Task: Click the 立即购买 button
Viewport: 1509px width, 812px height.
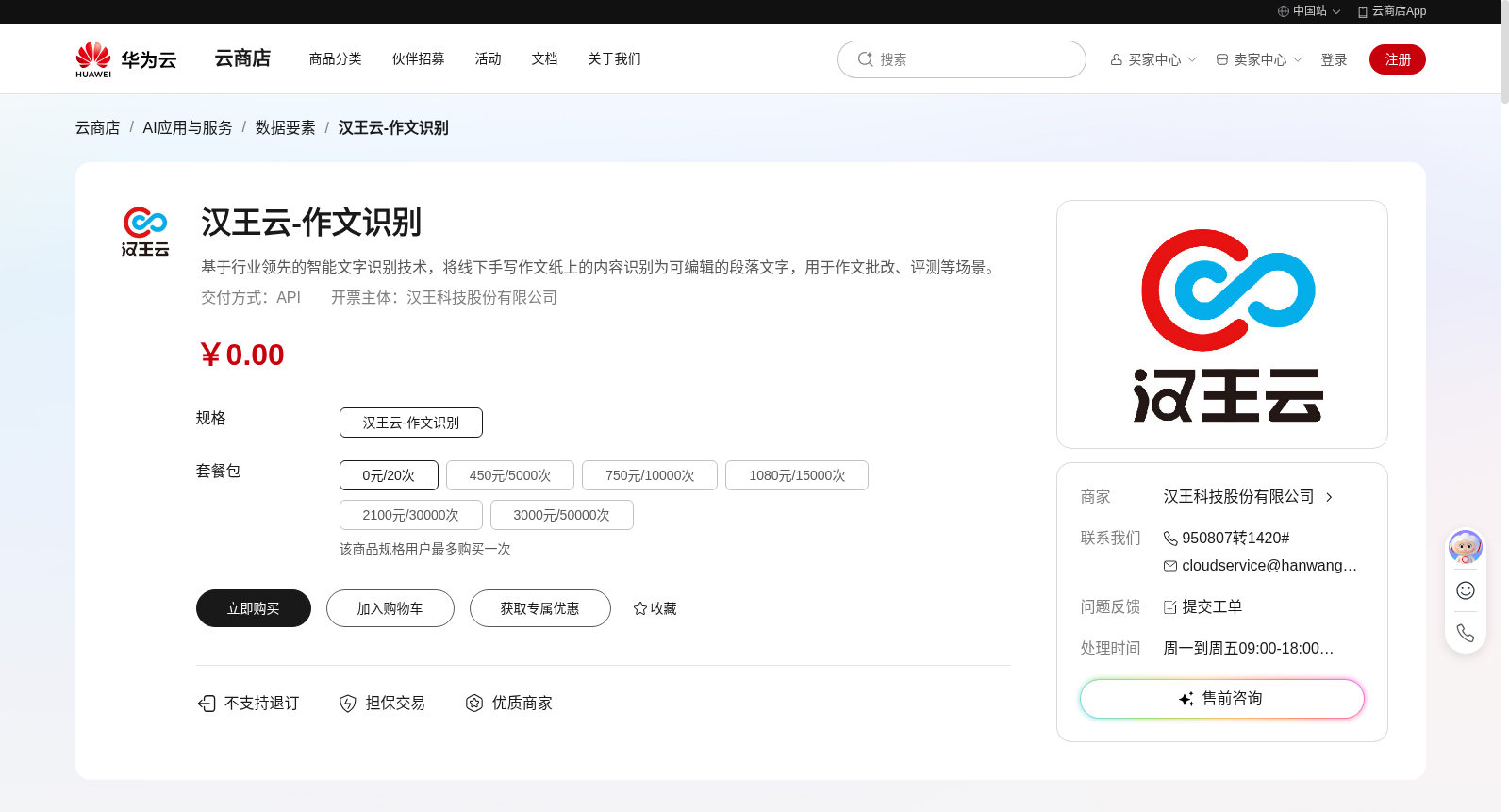Action: point(254,608)
